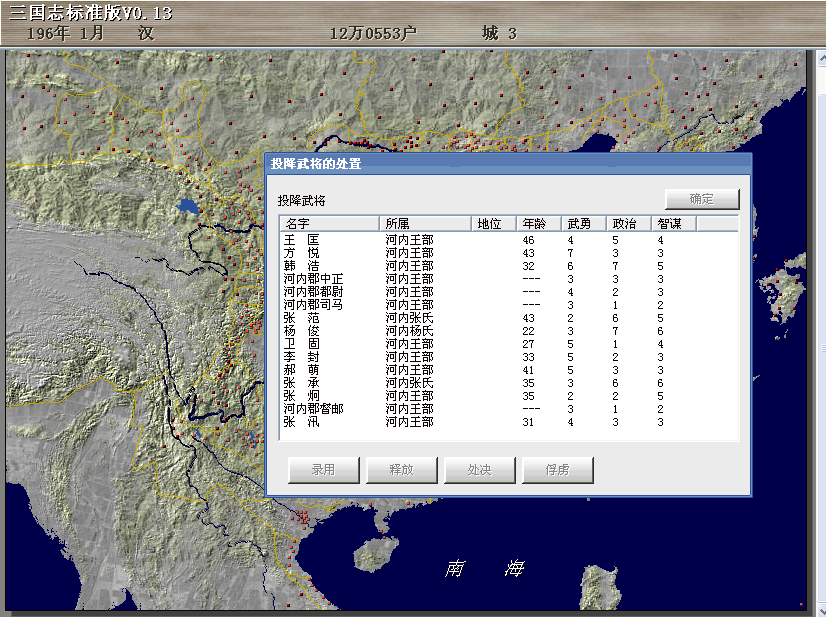
Task: Click the 俘虏 (imprison) button
Action: [x=557, y=470]
